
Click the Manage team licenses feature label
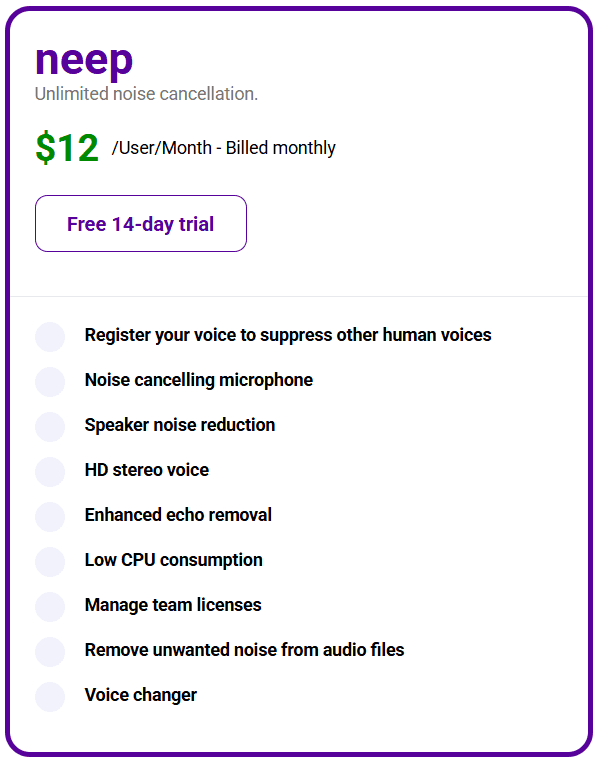point(173,605)
